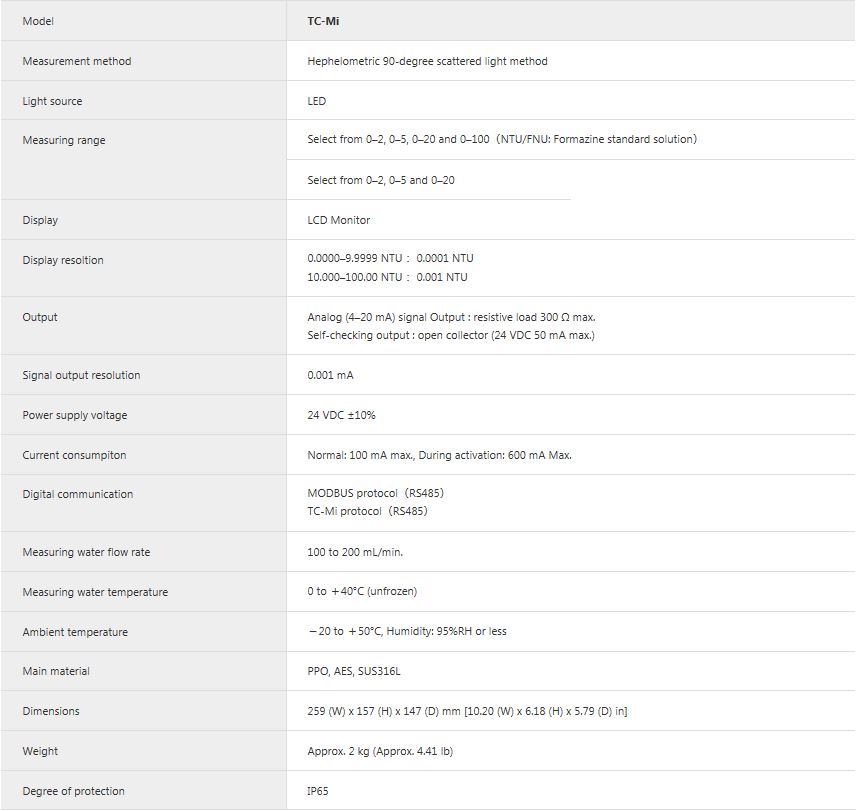Screen dimensions: 860x811
Task: Click the Dimensions 259 x 157 x 147 value
Action: pos(467,711)
